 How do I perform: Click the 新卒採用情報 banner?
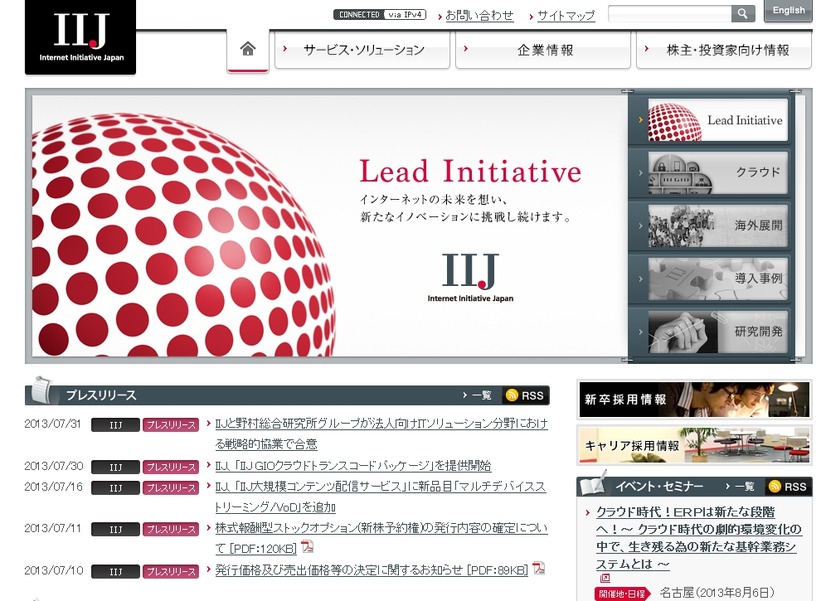pos(694,399)
